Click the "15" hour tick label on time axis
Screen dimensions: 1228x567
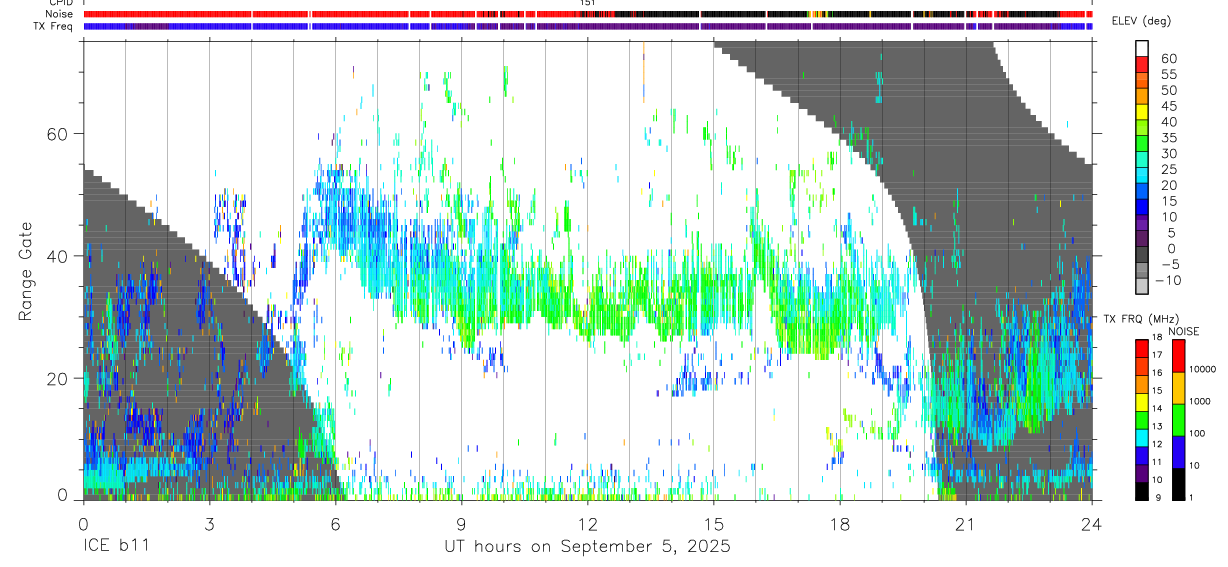click(x=714, y=523)
